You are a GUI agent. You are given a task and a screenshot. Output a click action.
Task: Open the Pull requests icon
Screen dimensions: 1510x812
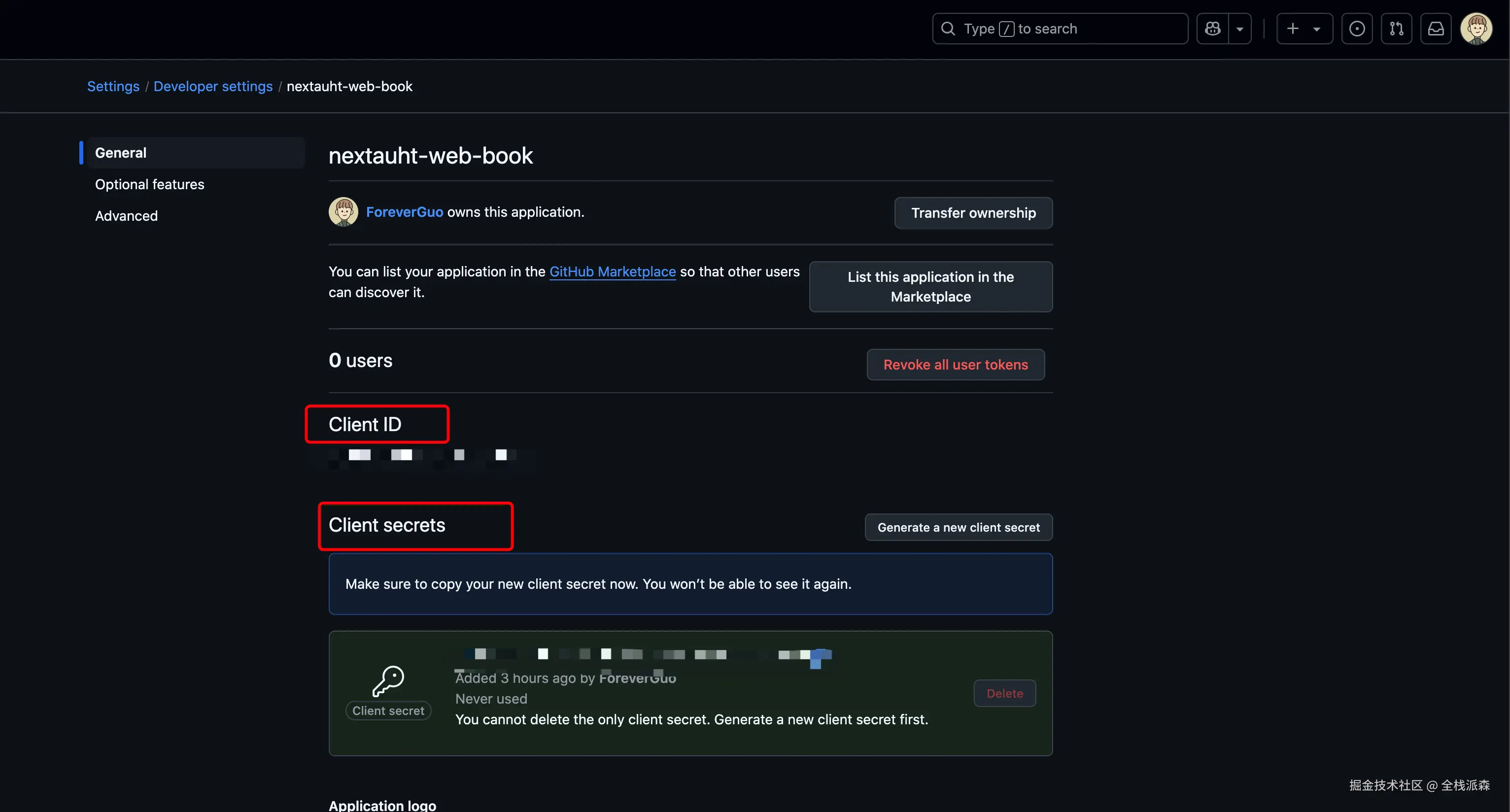click(x=1396, y=29)
